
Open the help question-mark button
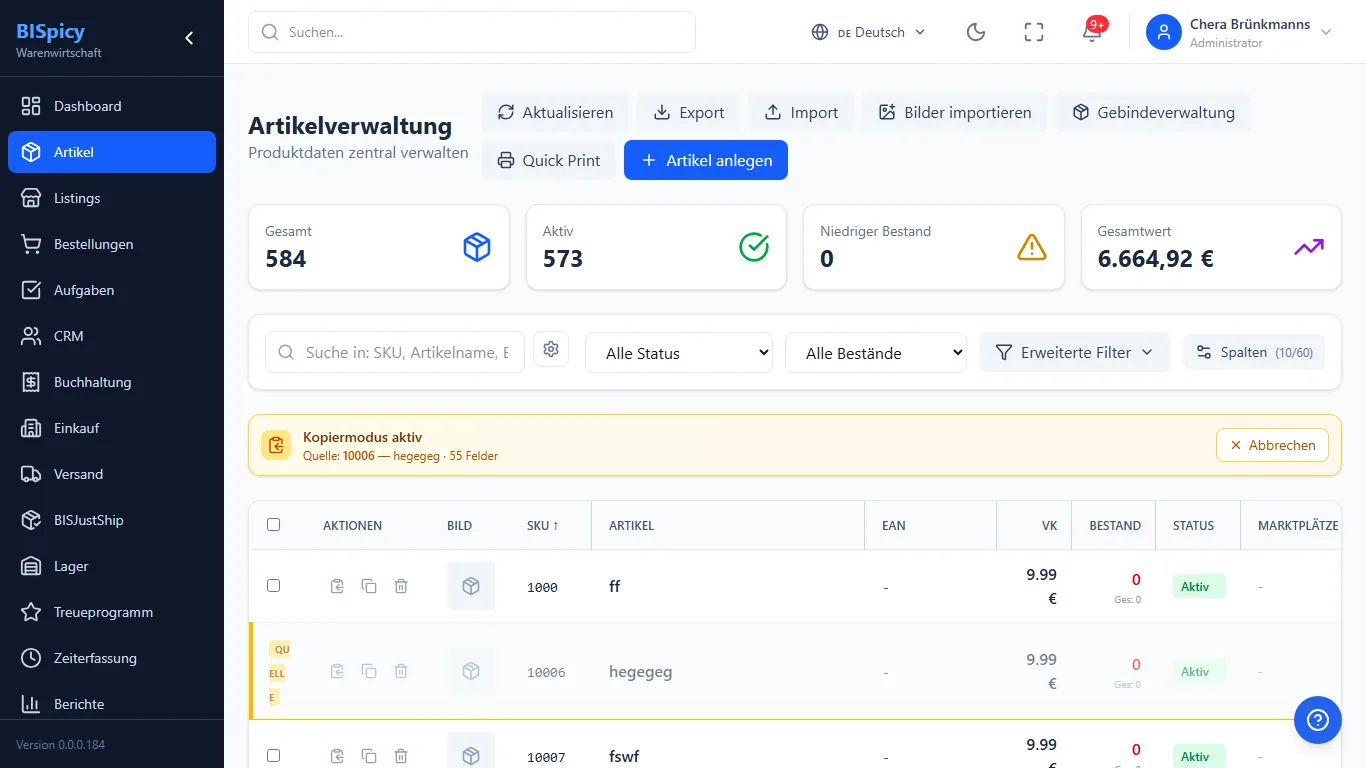pos(1318,720)
